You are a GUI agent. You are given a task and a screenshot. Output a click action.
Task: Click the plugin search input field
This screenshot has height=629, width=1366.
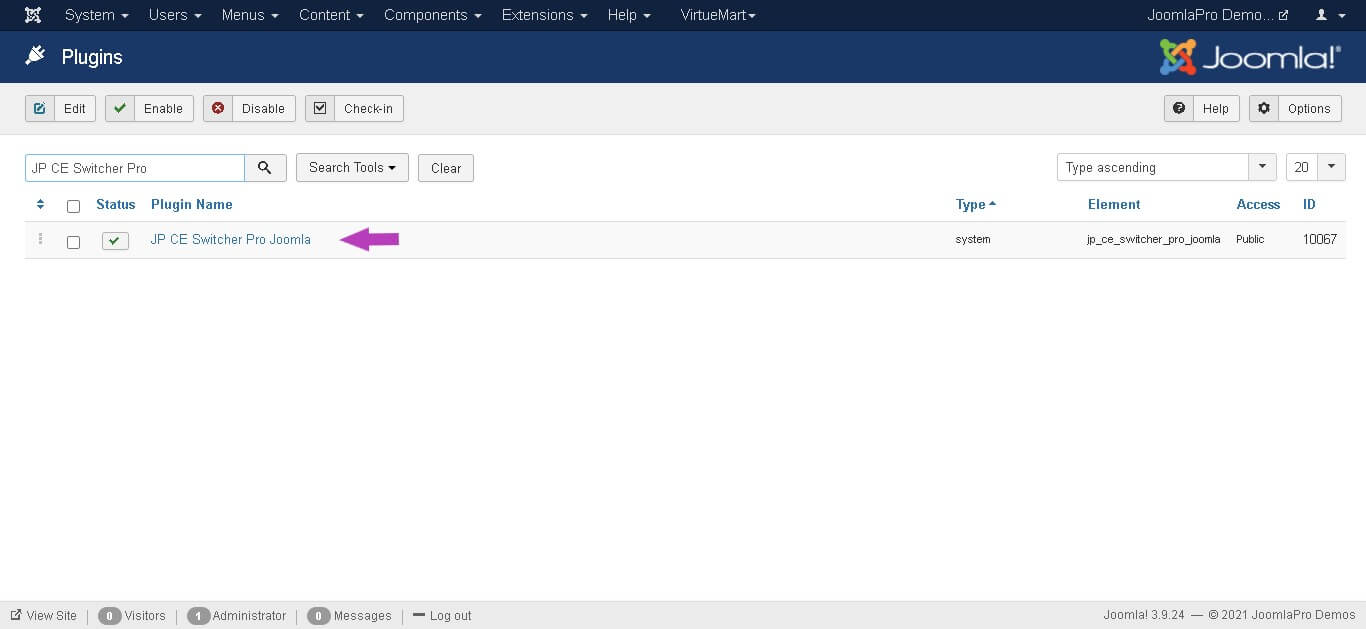pos(135,168)
